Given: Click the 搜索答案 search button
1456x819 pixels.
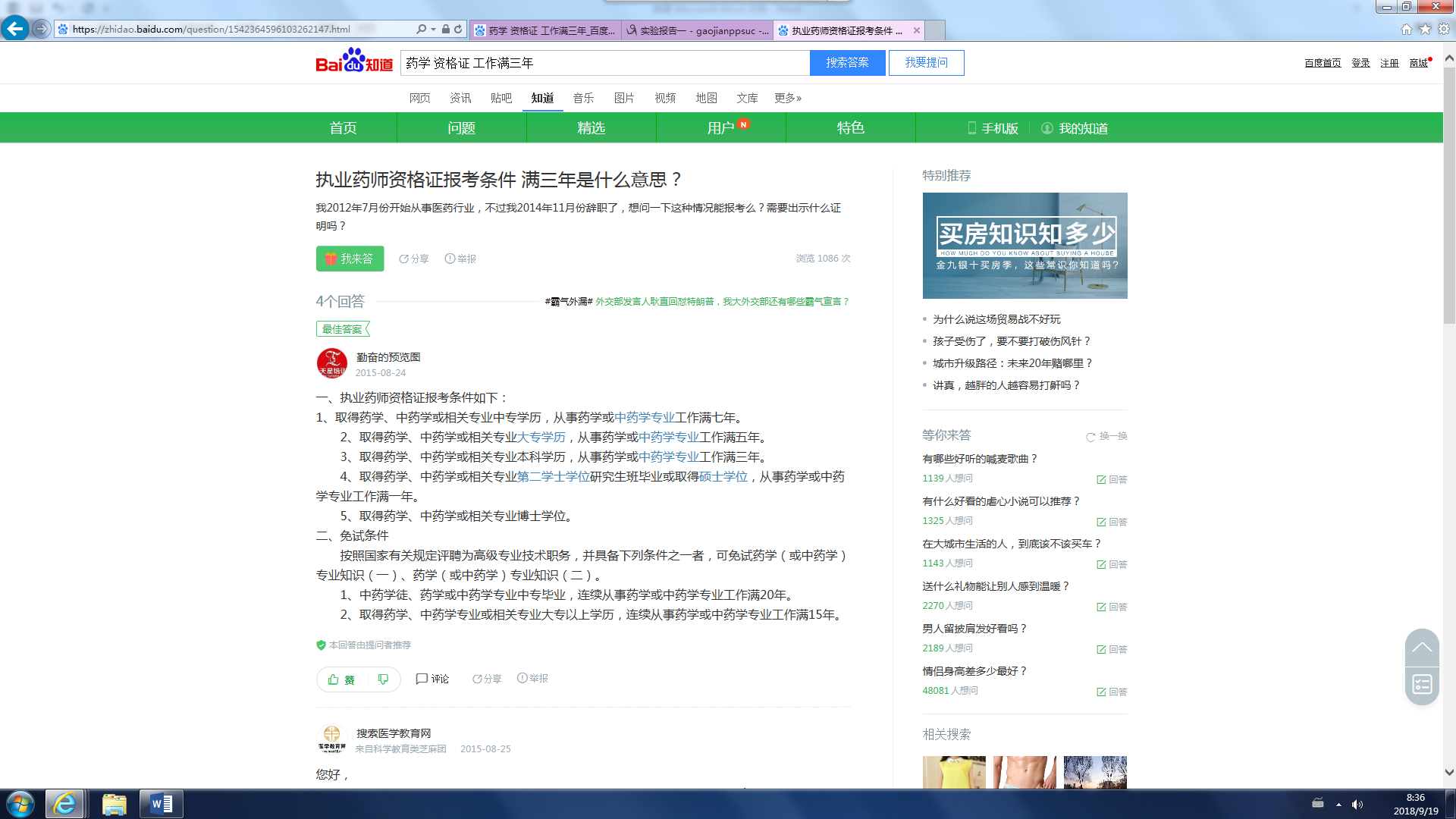Looking at the screenshot, I should click(847, 63).
